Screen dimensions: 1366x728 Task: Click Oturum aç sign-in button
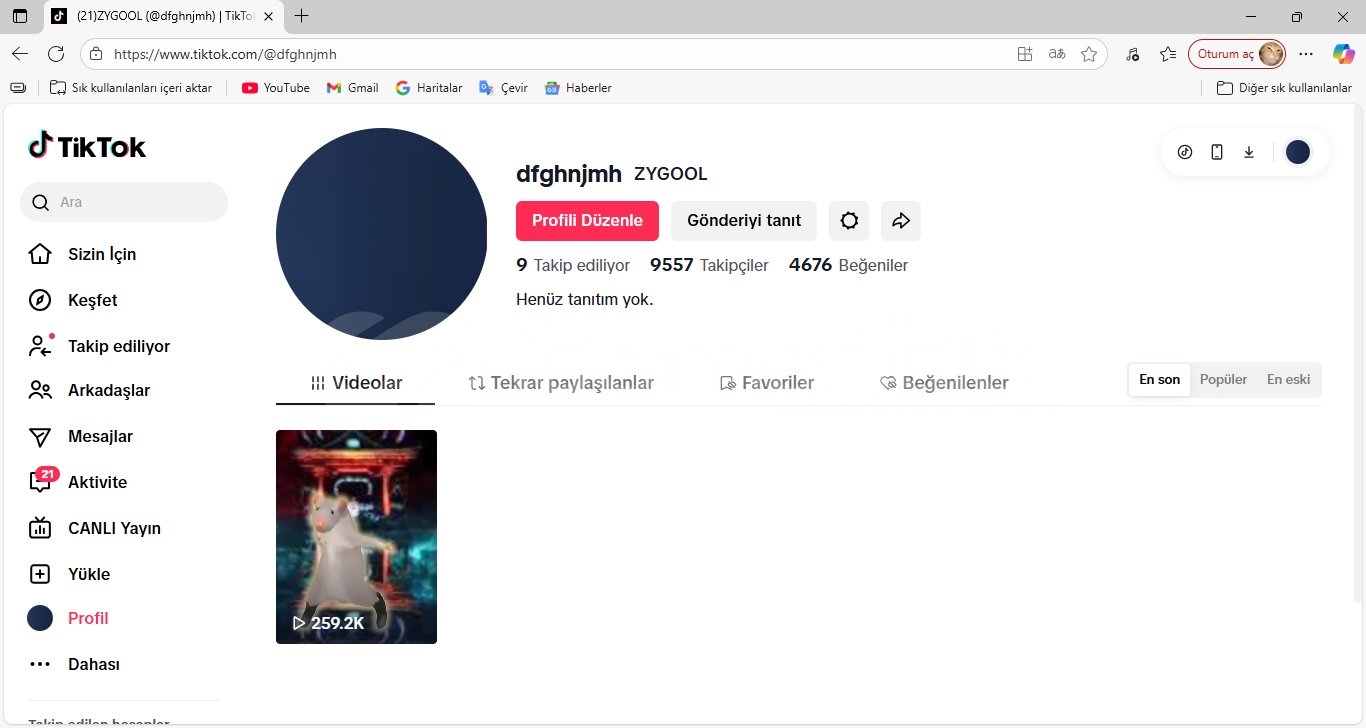pyautogui.click(x=1237, y=54)
